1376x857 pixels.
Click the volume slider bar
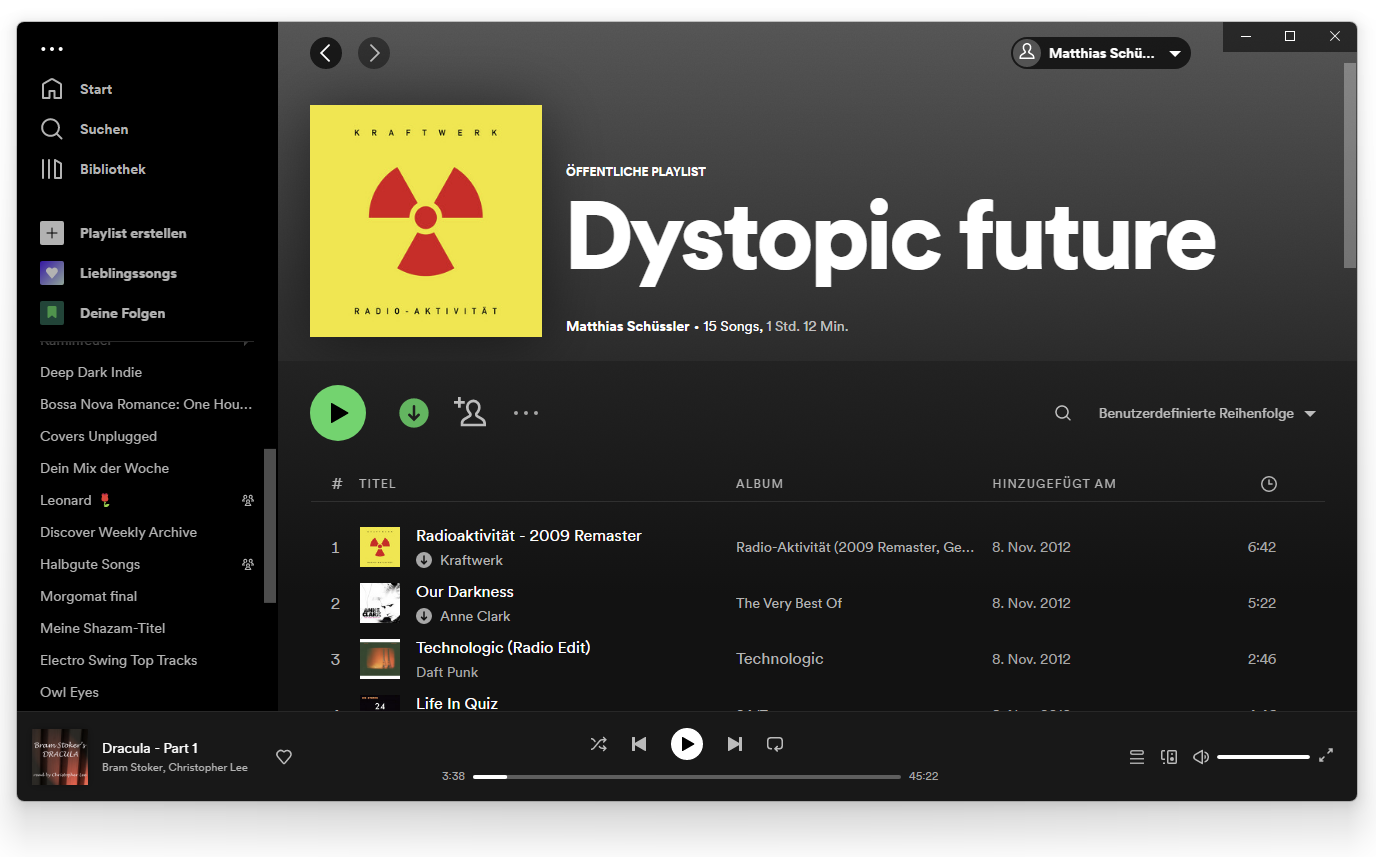tap(1263, 757)
